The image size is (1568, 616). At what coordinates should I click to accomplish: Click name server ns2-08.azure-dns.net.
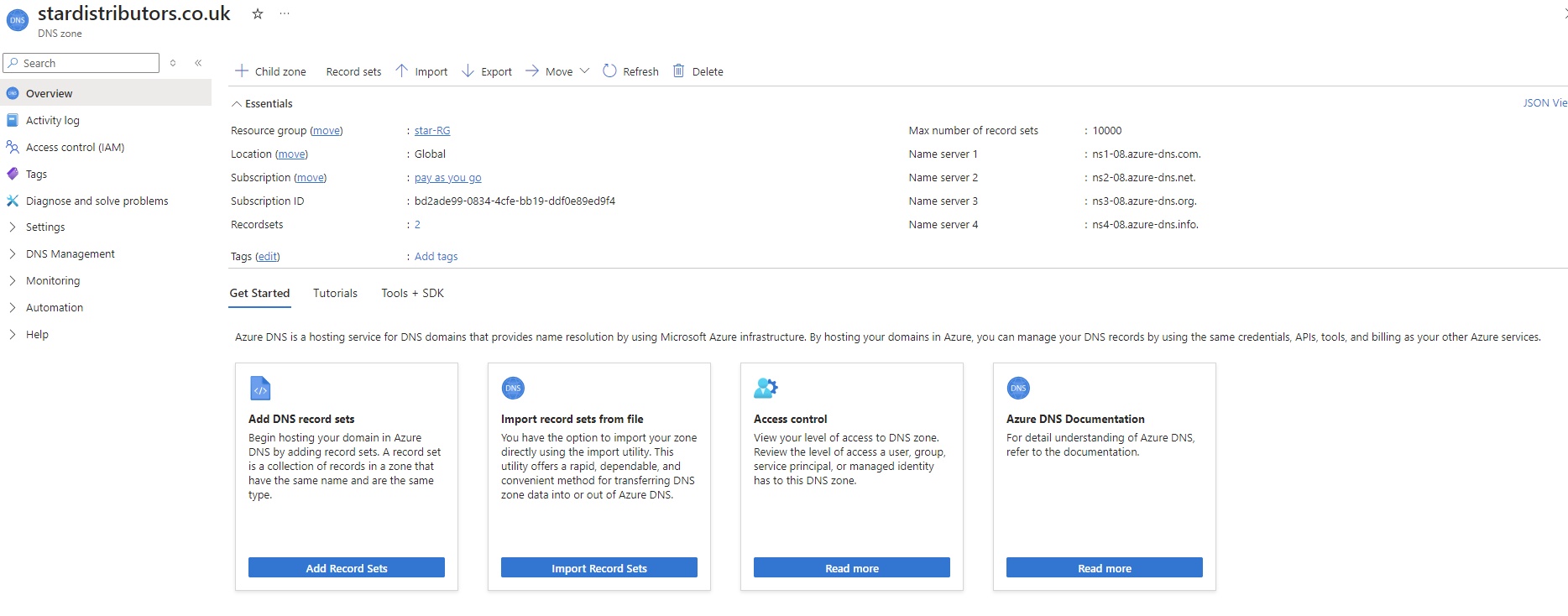[1143, 177]
